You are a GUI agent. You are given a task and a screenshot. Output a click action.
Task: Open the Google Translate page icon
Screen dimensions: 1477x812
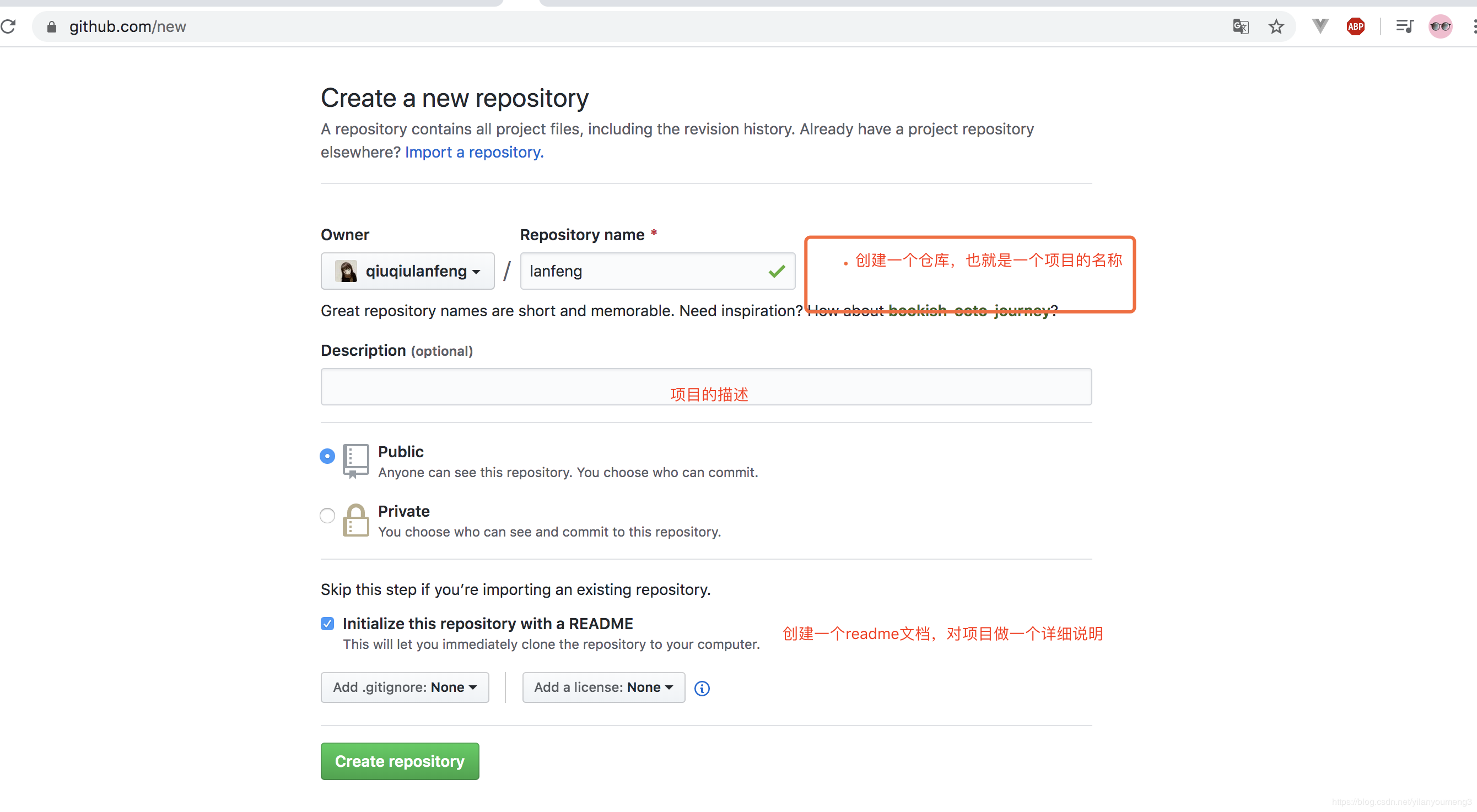click(1240, 26)
